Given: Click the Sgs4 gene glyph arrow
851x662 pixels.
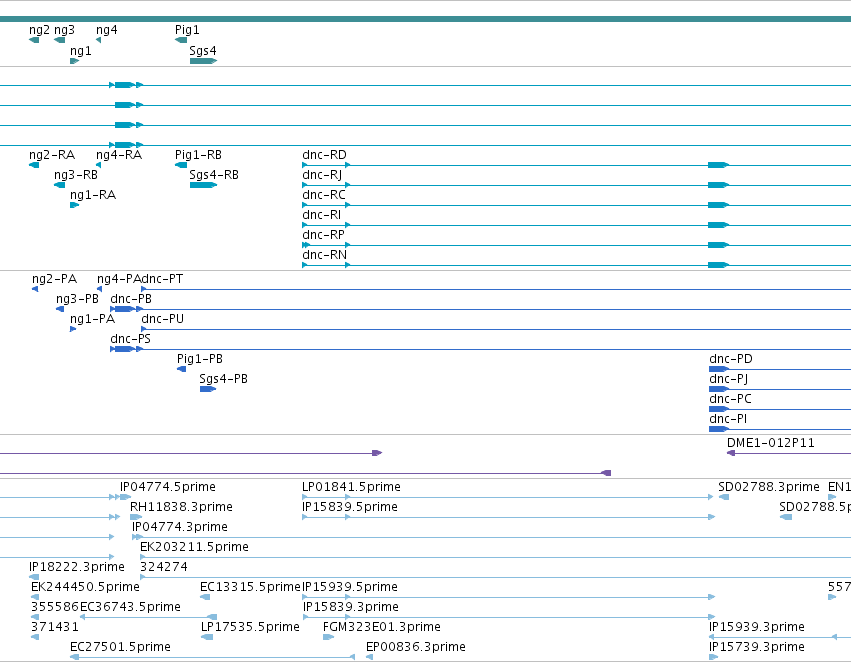Looking at the screenshot, I should [x=203, y=61].
